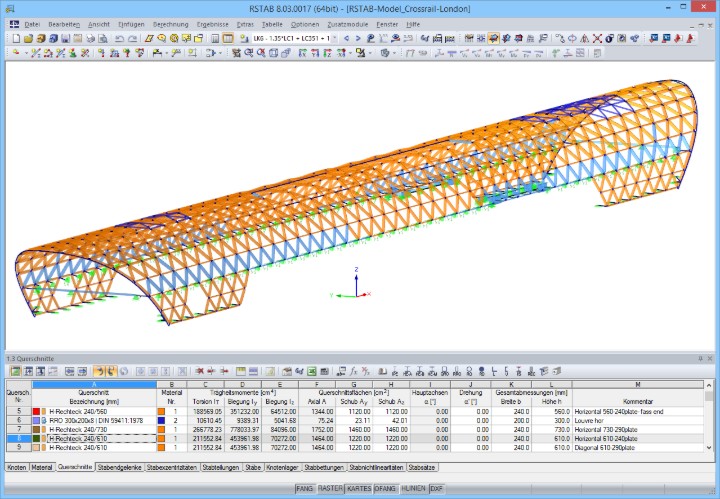Click the Excel export icon in table toolbar

pyautogui.click(x=312, y=371)
